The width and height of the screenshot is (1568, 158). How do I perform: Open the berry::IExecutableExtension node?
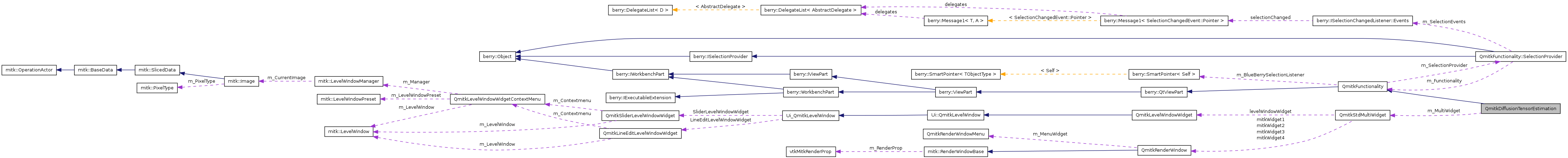[x=640, y=98]
